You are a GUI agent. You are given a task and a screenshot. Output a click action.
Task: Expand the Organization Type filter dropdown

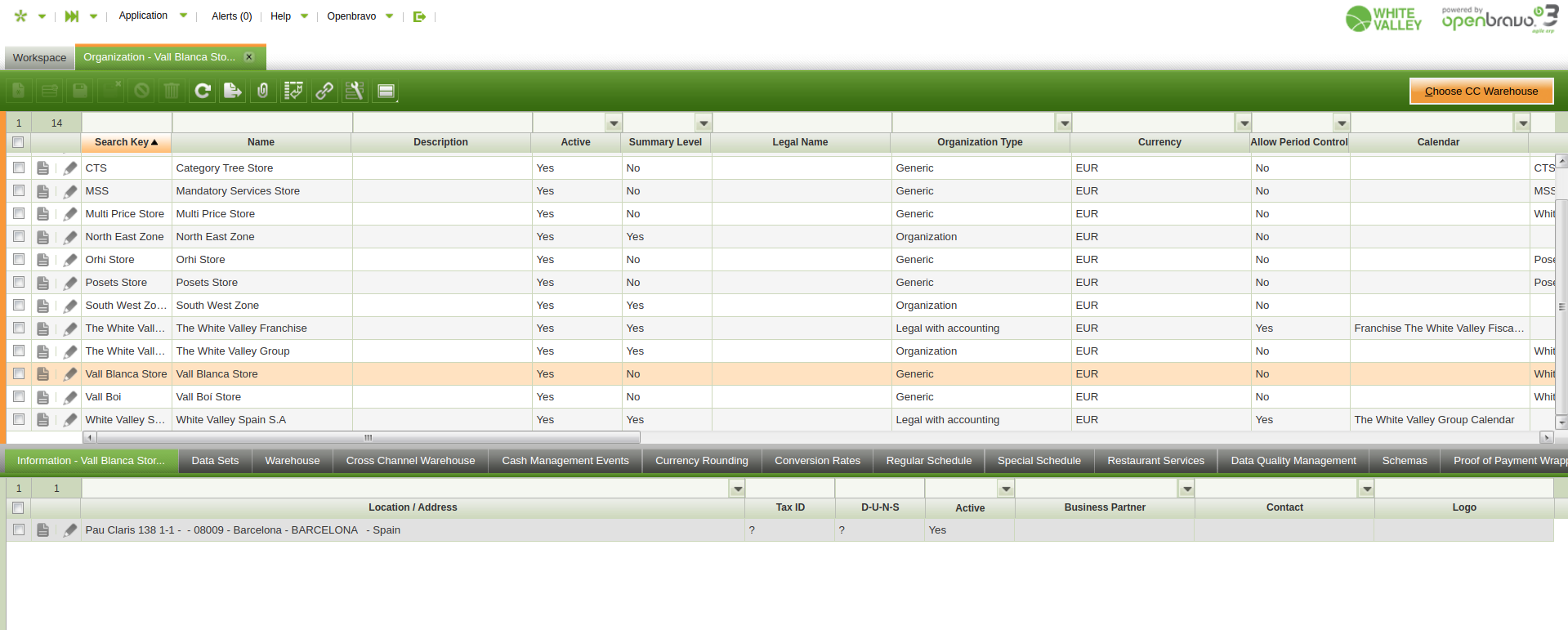pos(1064,123)
